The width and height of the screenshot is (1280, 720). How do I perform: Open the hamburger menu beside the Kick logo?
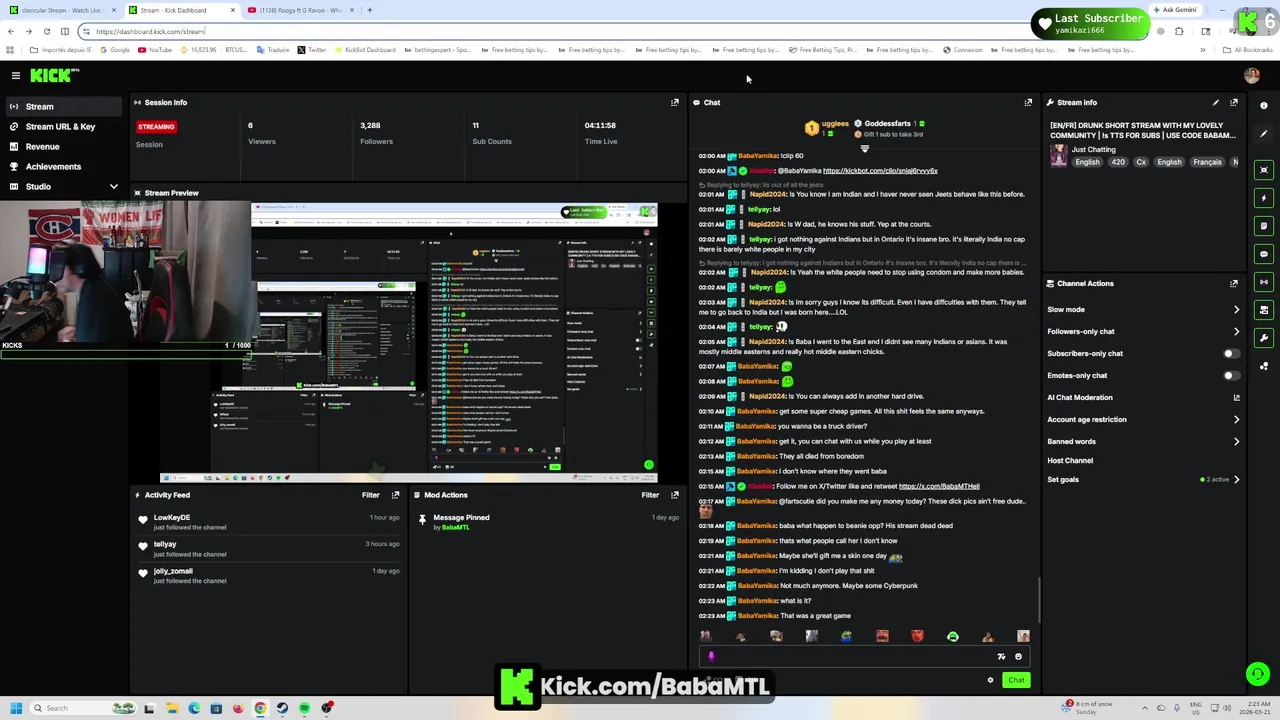click(16, 75)
